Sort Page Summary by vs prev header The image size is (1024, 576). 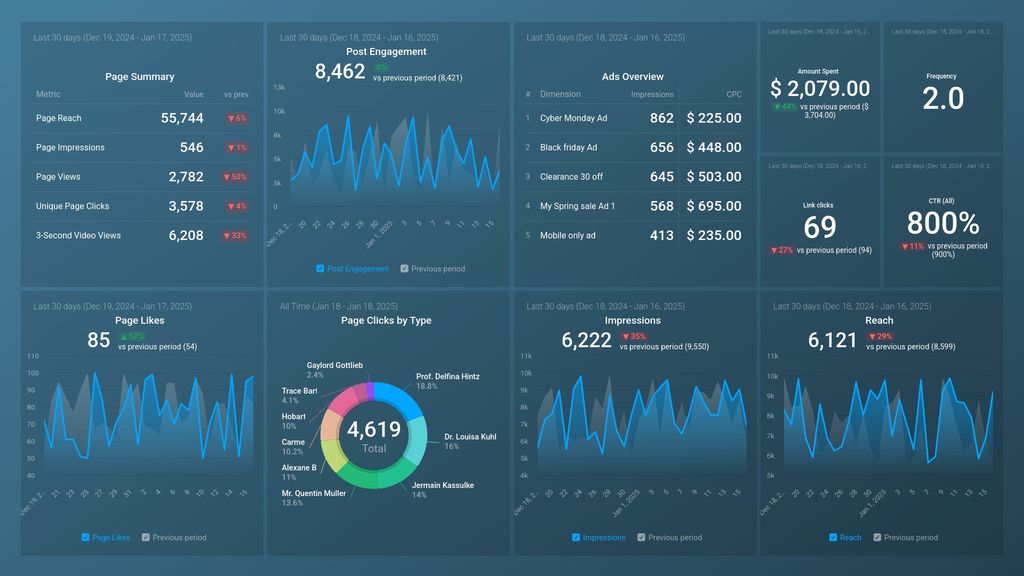pos(236,94)
